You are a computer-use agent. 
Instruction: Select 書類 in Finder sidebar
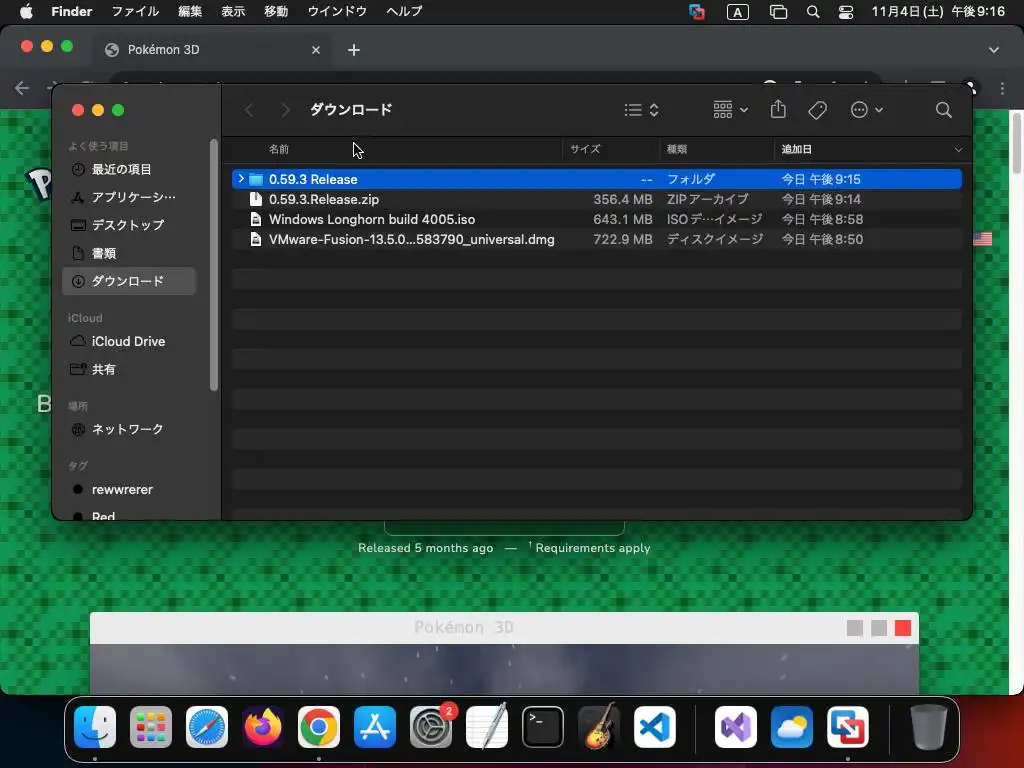129,253
